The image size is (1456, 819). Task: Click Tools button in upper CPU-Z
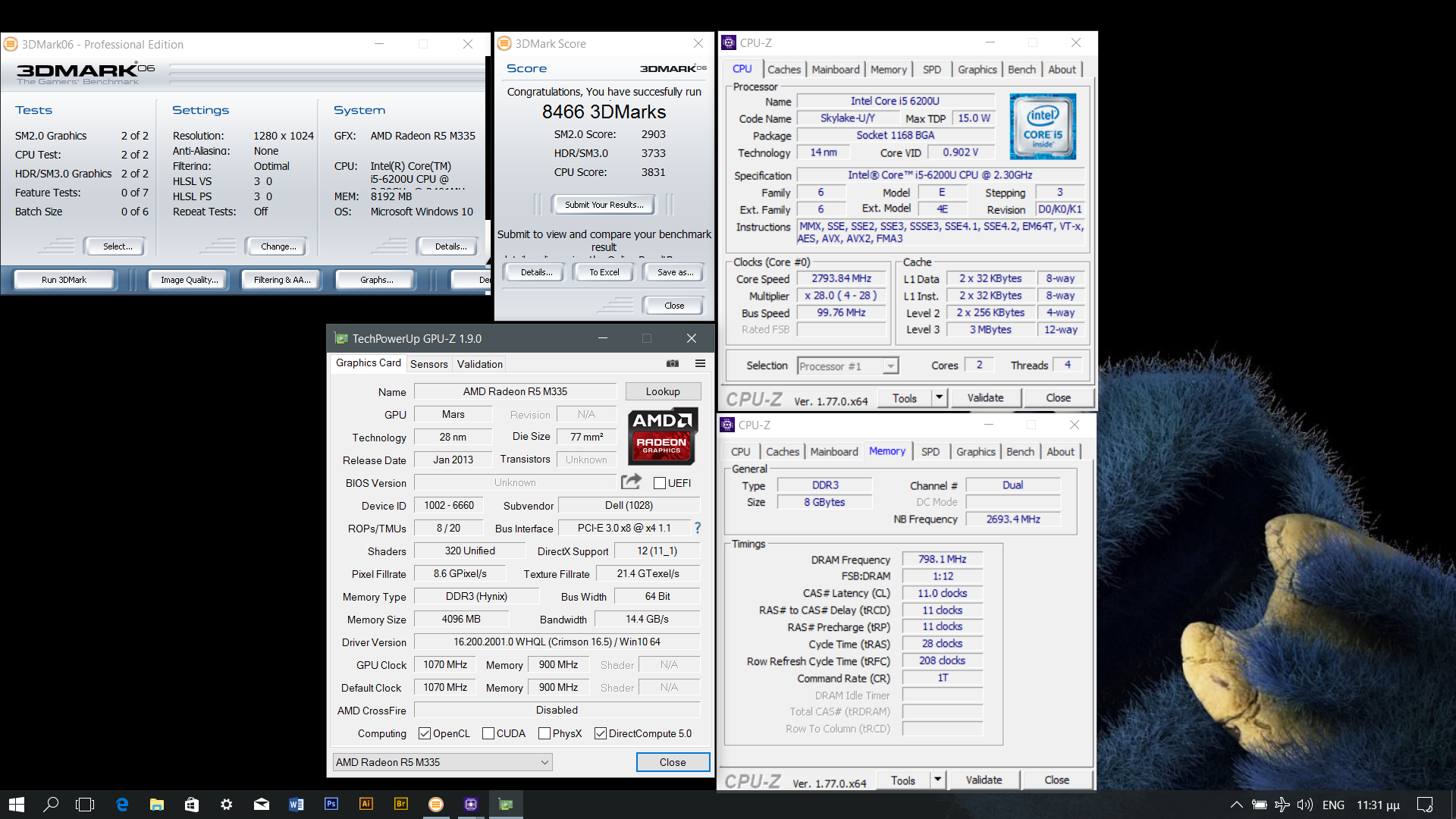click(x=905, y=397)
